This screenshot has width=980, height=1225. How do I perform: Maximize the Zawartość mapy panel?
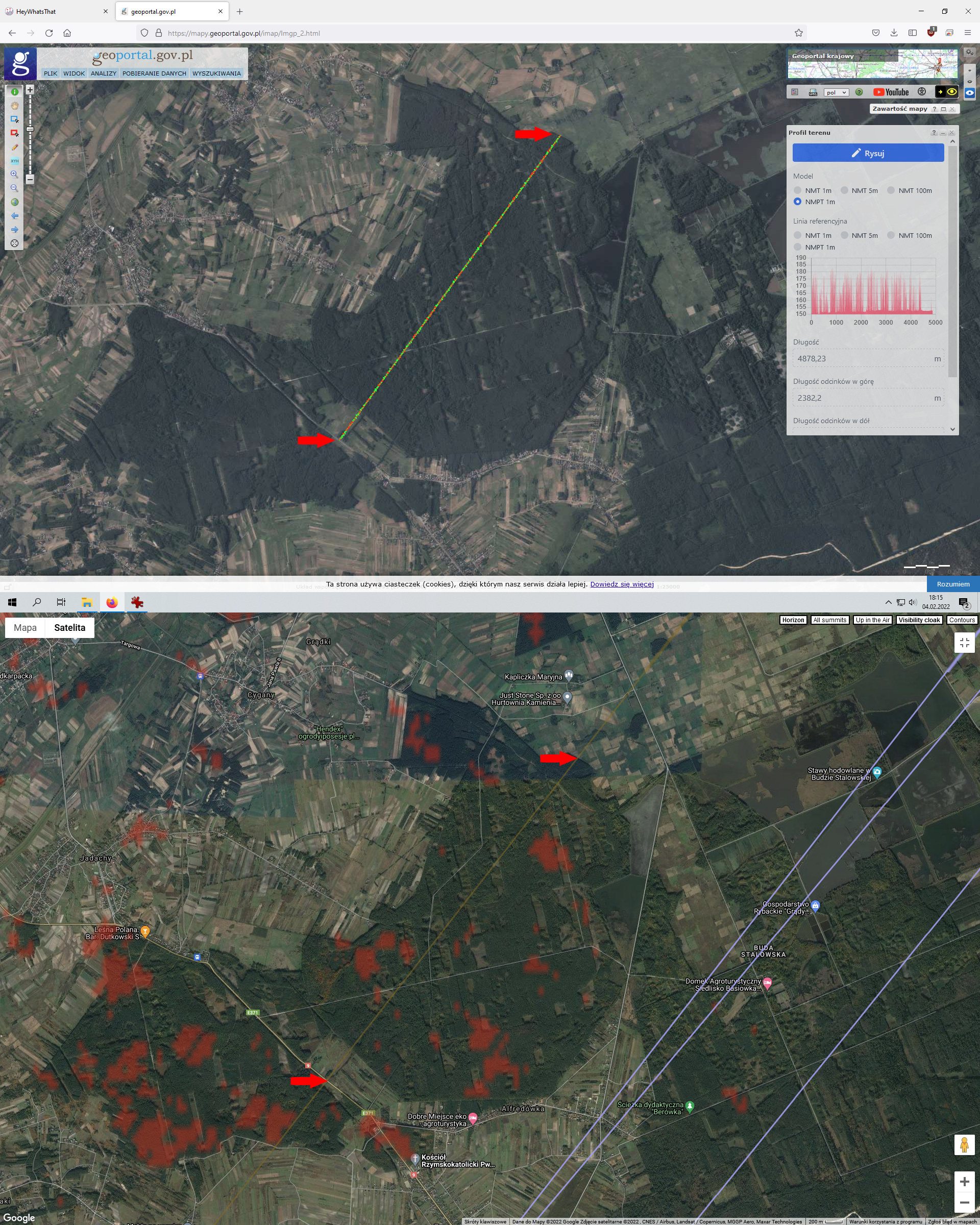coord(944,109)
